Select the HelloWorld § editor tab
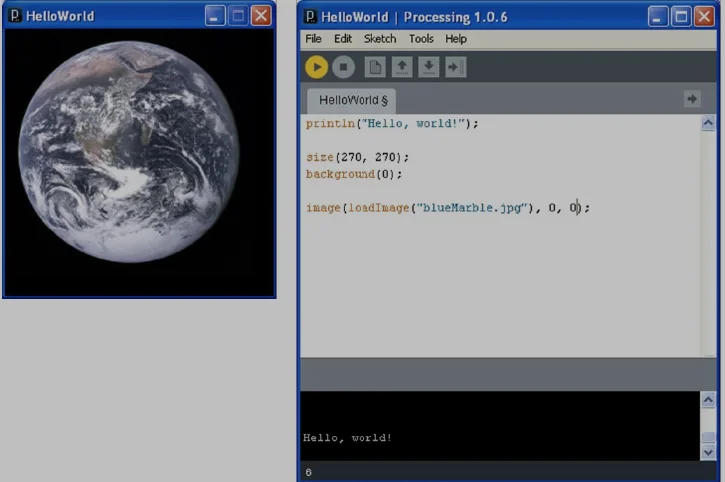Image resolution: width=725 pixels, height=482 pixels. (352, 100)
